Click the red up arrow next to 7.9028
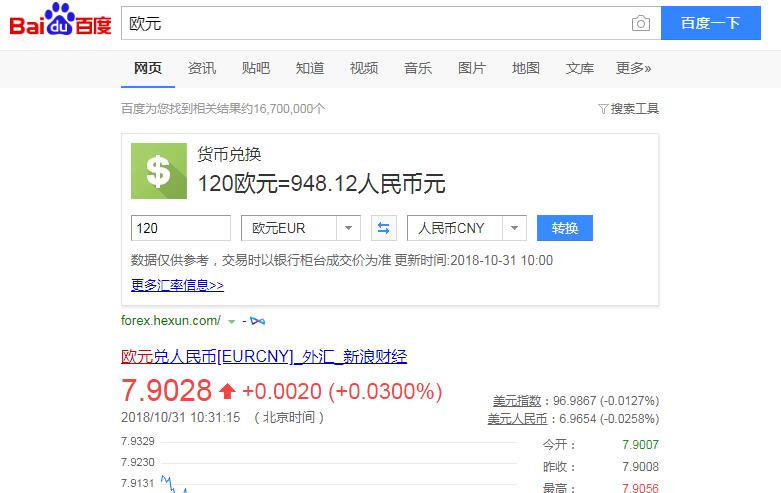Viewport: 781px width, 493px height. click(x=227, y=390)
